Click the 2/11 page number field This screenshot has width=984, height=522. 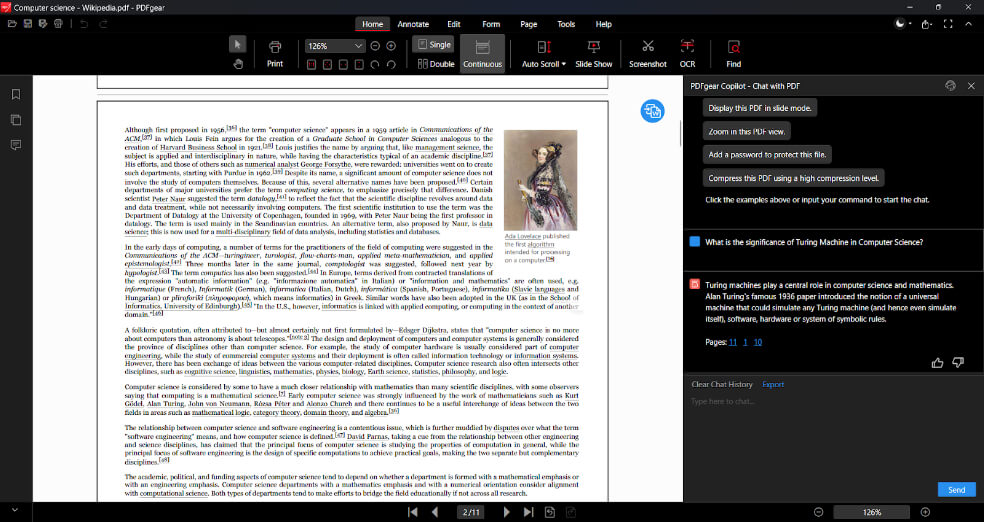(471, 512)
